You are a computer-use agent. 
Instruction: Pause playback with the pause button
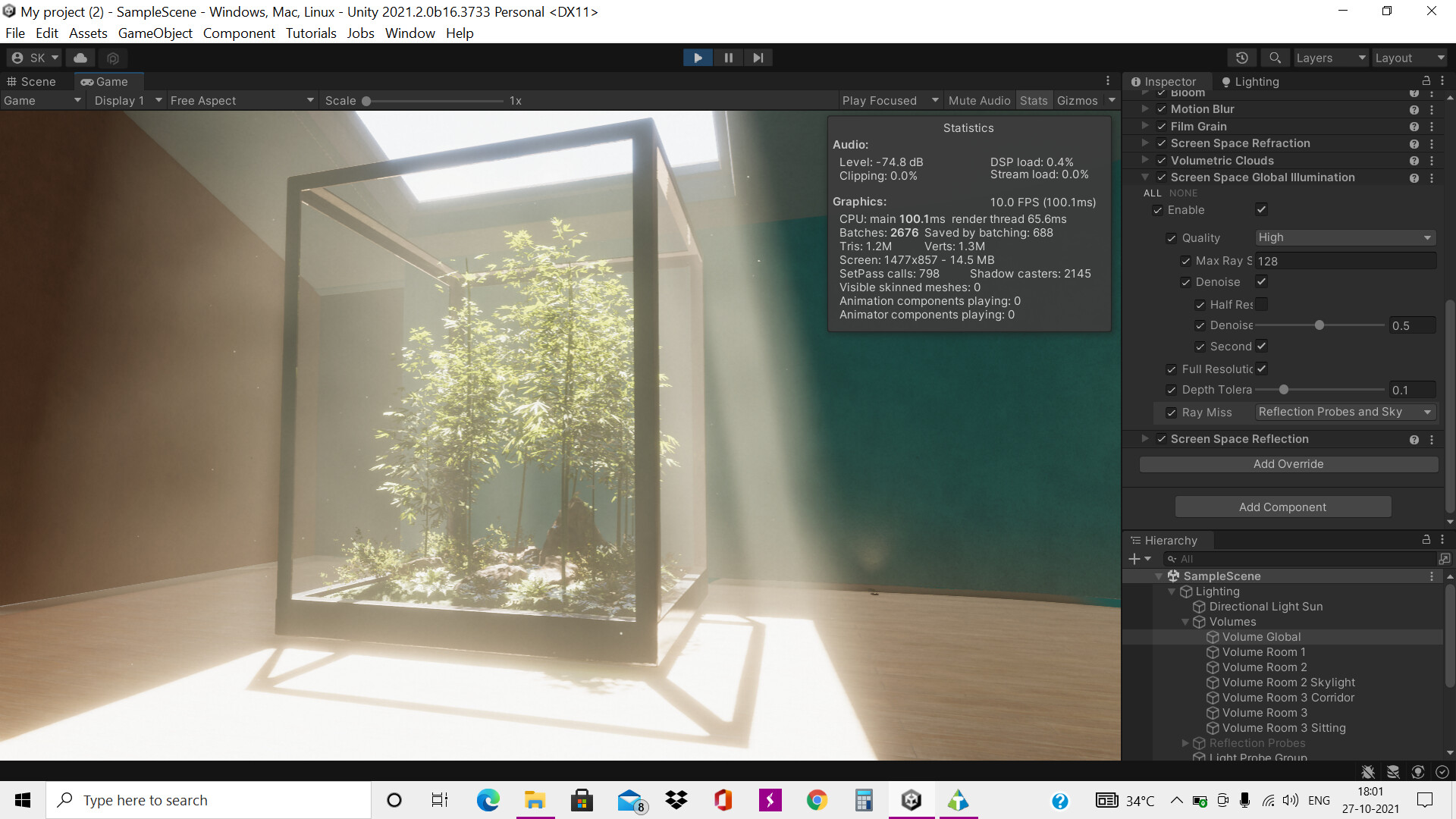click(x=727, y=57)
